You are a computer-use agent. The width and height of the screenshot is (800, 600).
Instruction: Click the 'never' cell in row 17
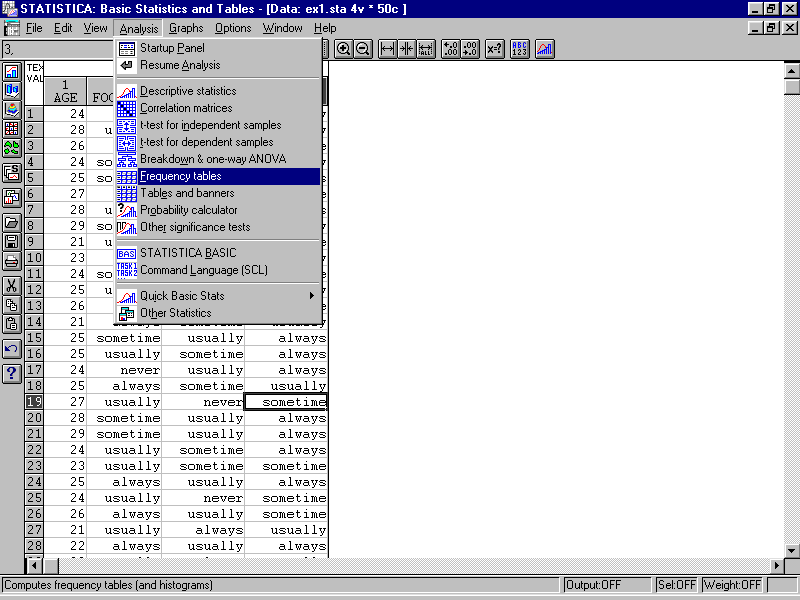124,370
